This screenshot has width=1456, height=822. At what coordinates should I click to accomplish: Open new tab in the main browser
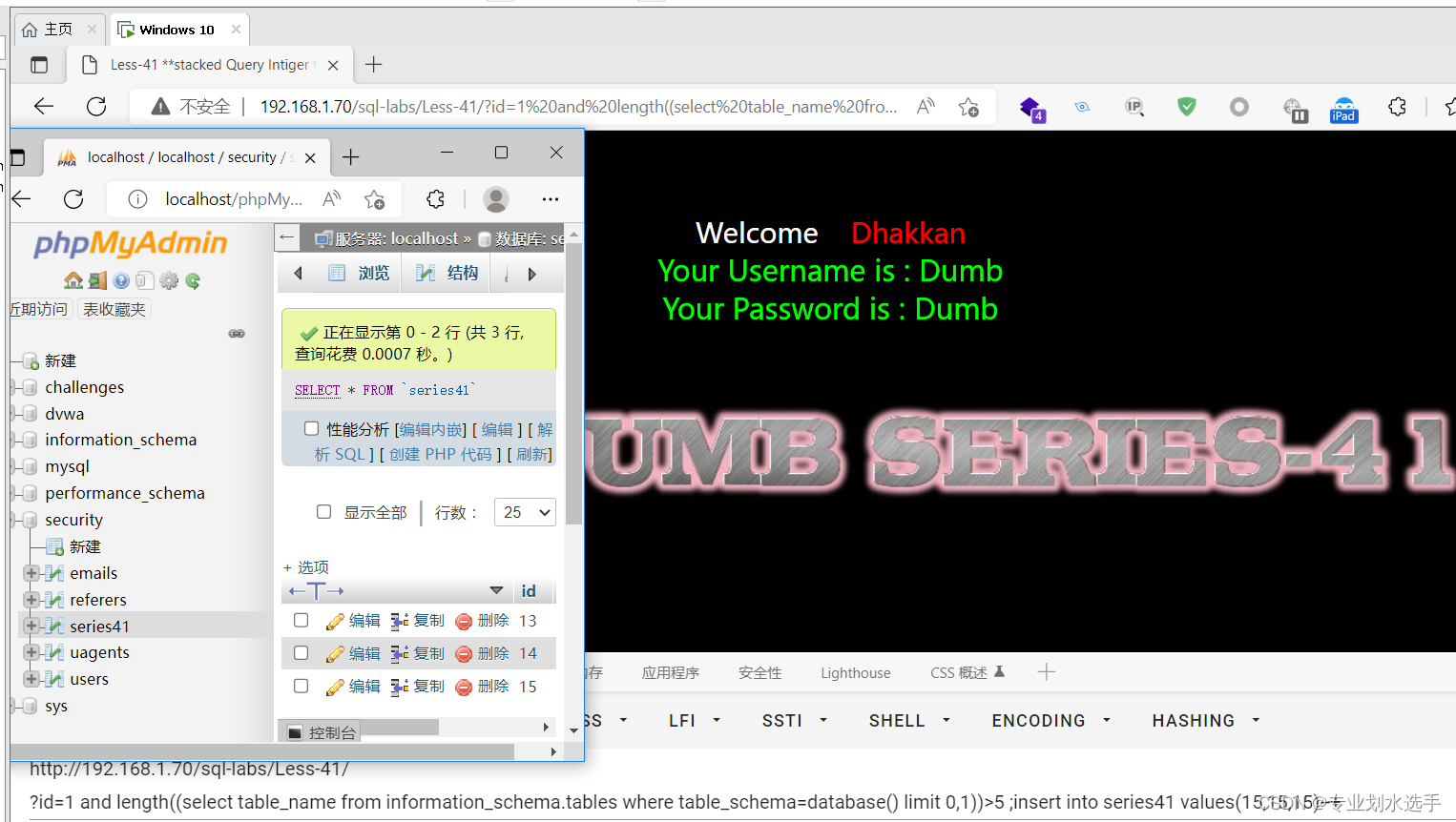click(x=374, y=65)
